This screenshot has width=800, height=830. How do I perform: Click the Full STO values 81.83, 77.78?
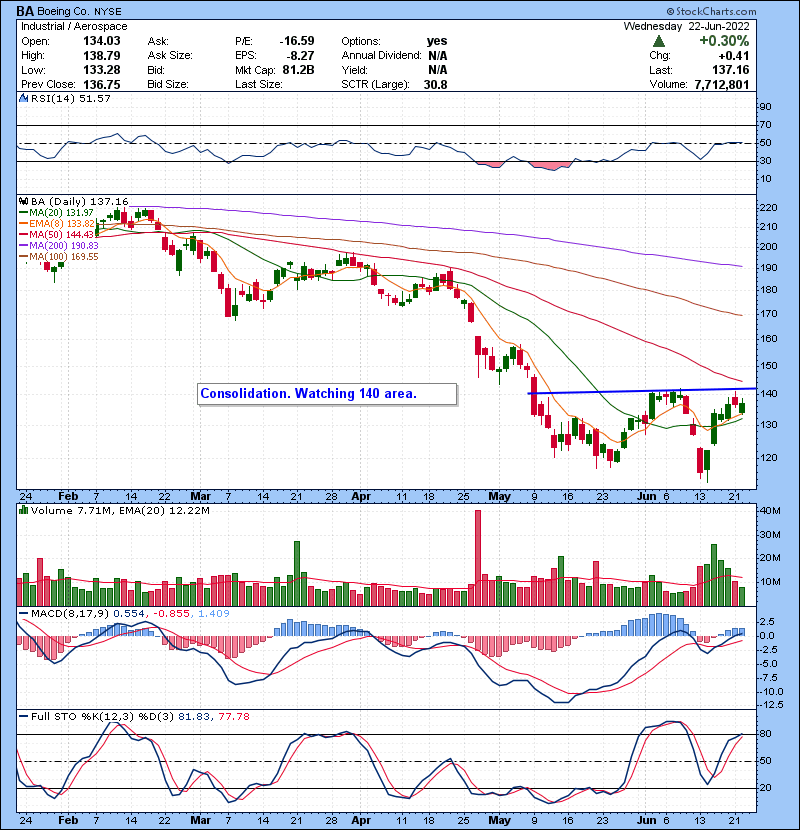213,717
